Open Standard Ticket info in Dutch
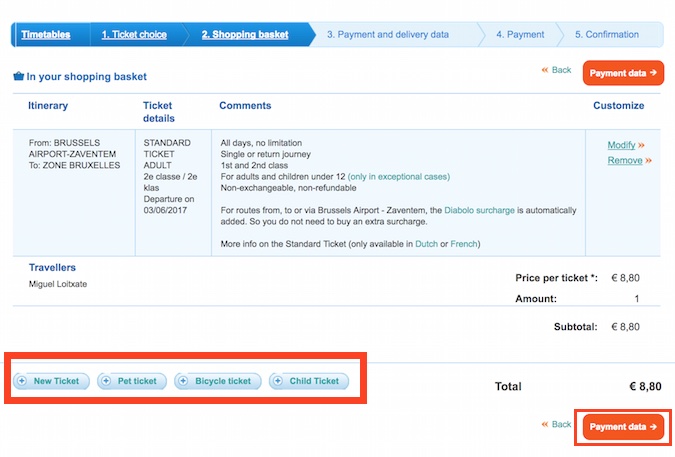The image size is (675, 457). pos(430,244)
